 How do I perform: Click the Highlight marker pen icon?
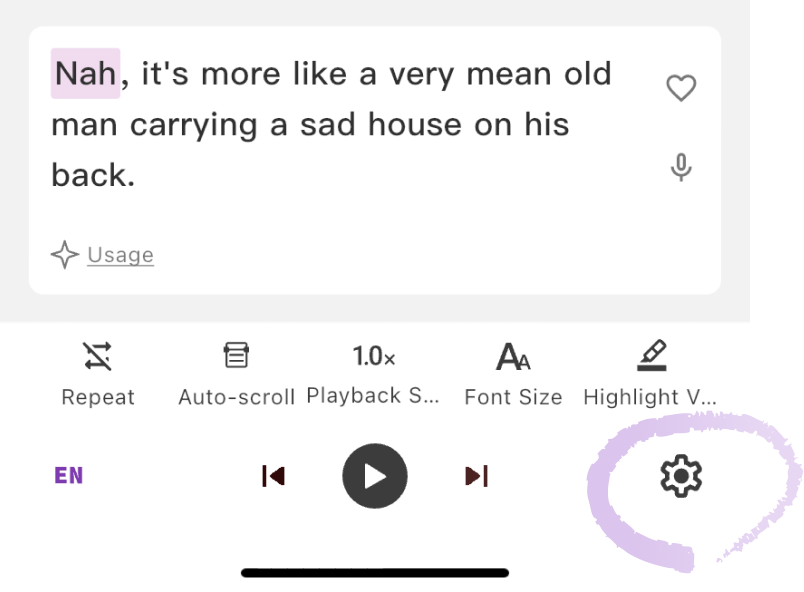point(651,356)
